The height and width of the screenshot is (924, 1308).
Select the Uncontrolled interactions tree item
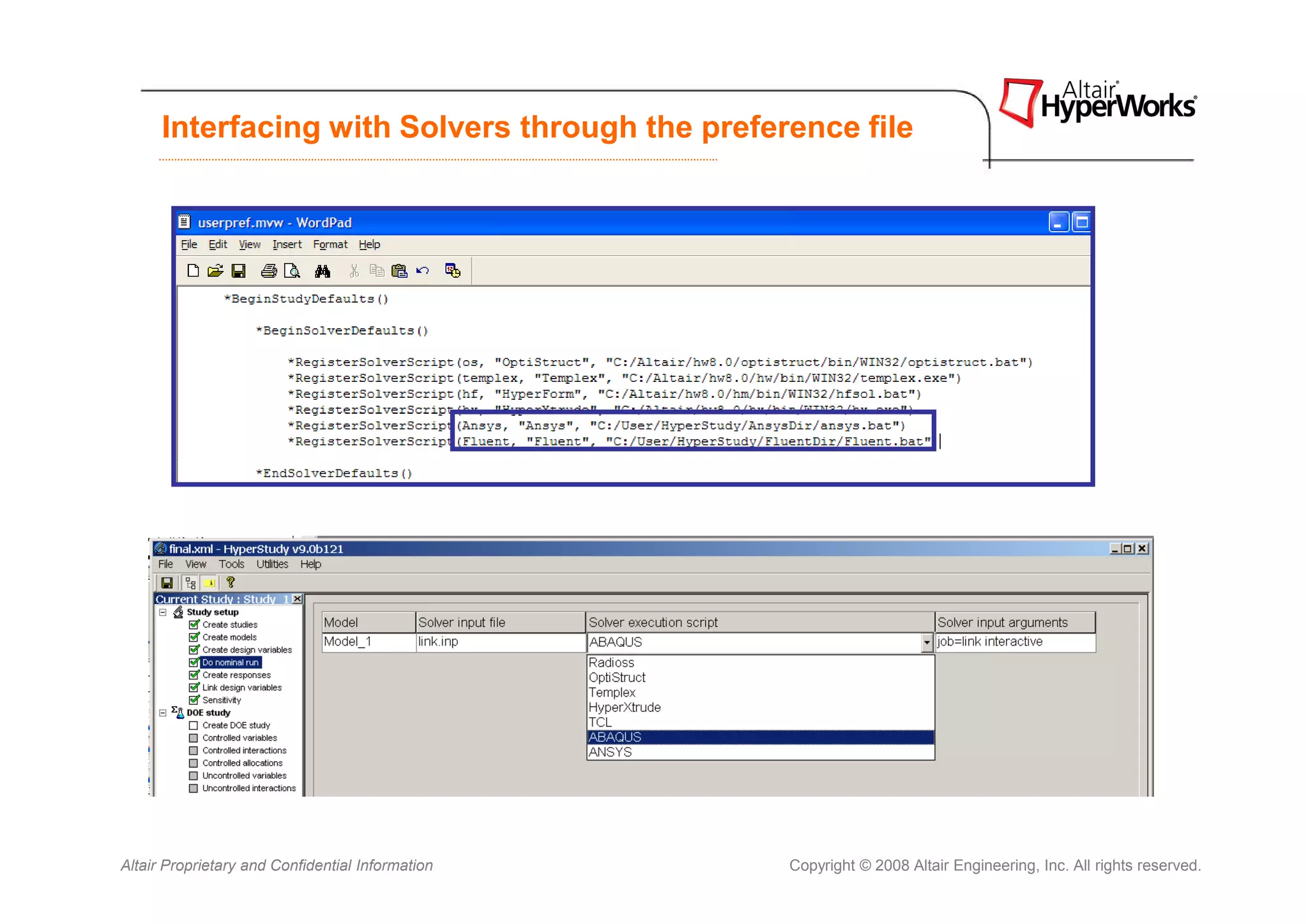pyautogui.click(x=249, y=789)
